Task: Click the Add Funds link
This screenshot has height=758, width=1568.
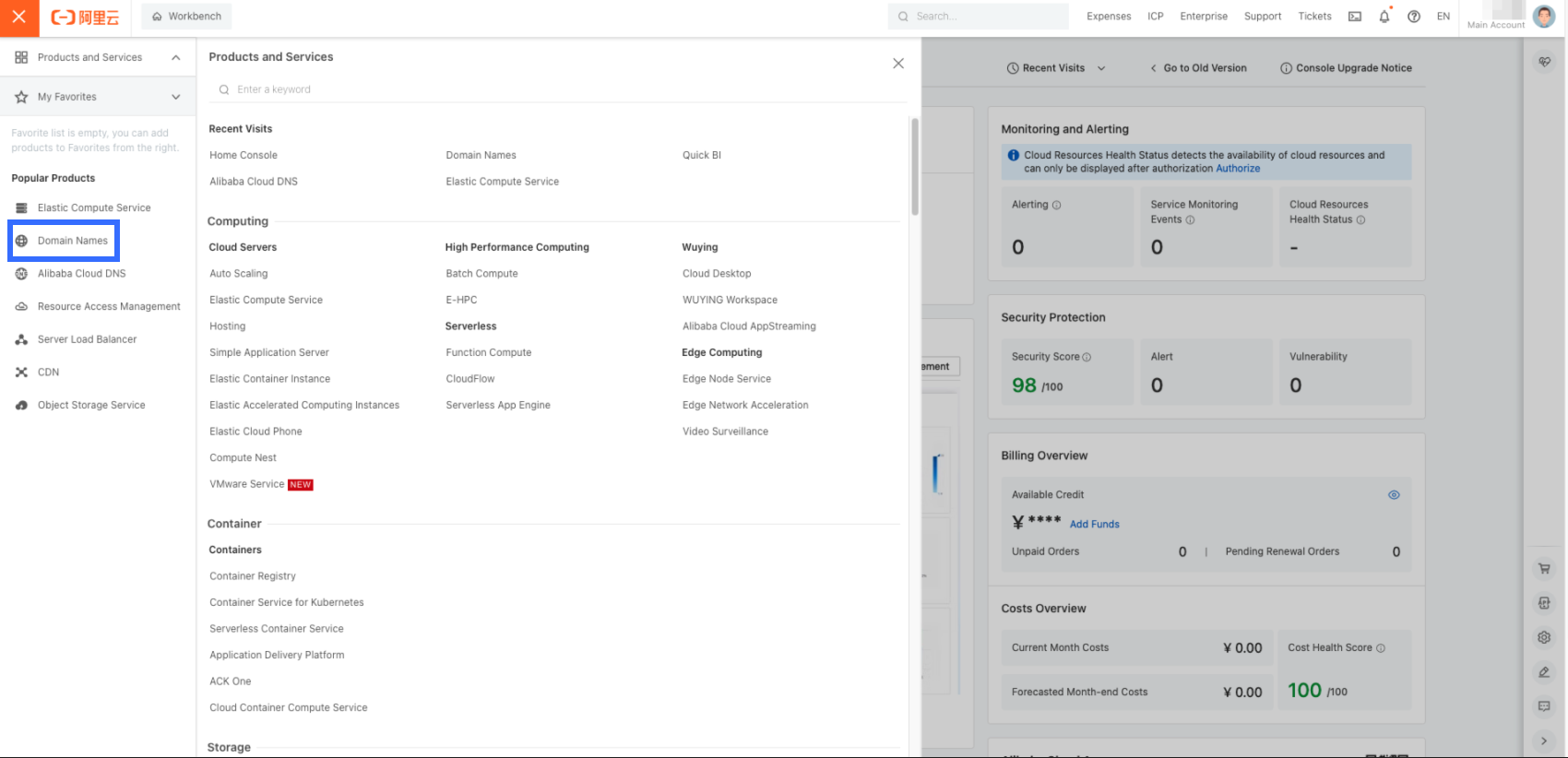Action: [x=1094, y=525]
